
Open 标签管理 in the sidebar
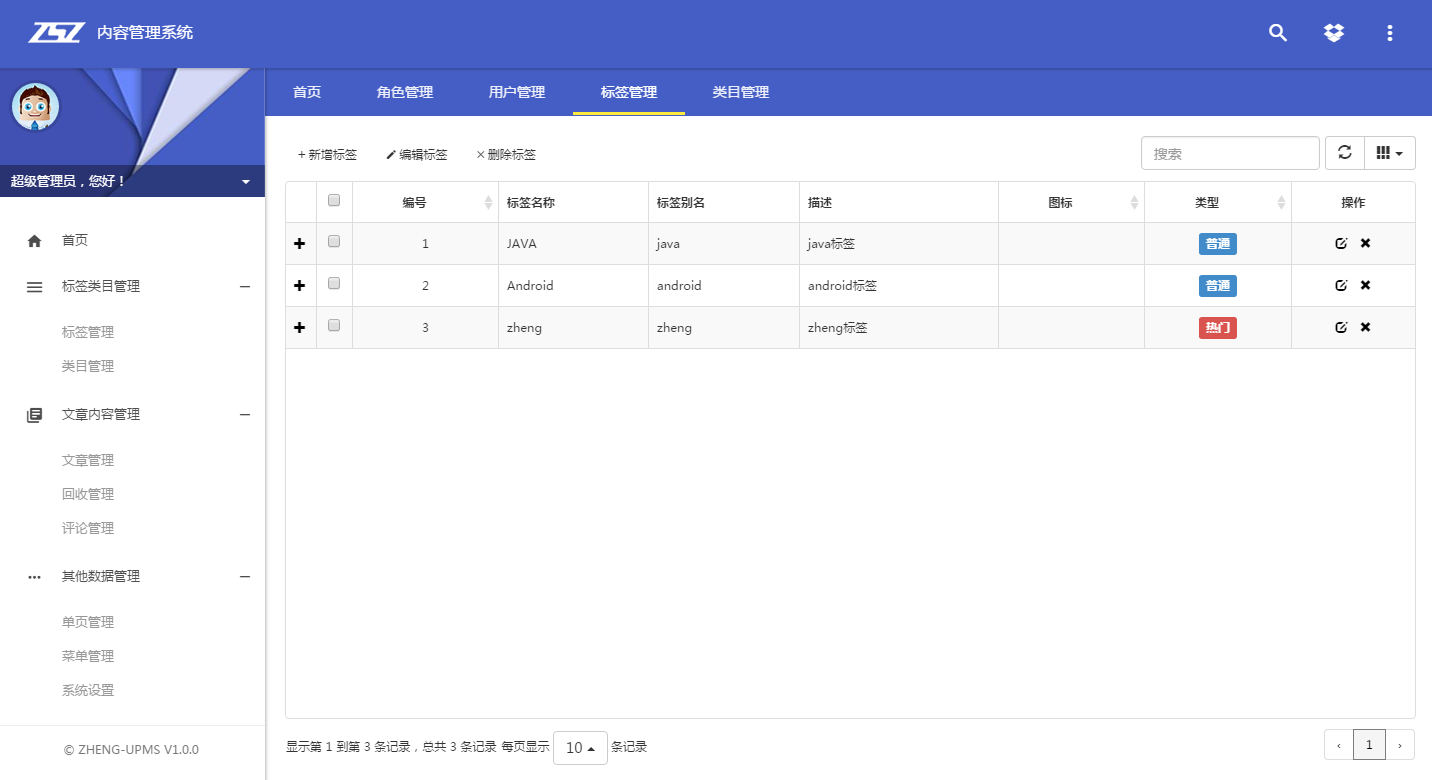pyautogui.click(x=88, y=332)
